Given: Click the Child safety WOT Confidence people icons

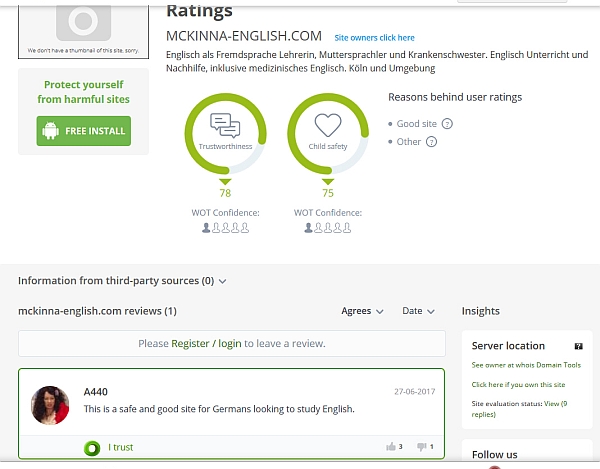Looking at the screenshot, I should (328, 228).
